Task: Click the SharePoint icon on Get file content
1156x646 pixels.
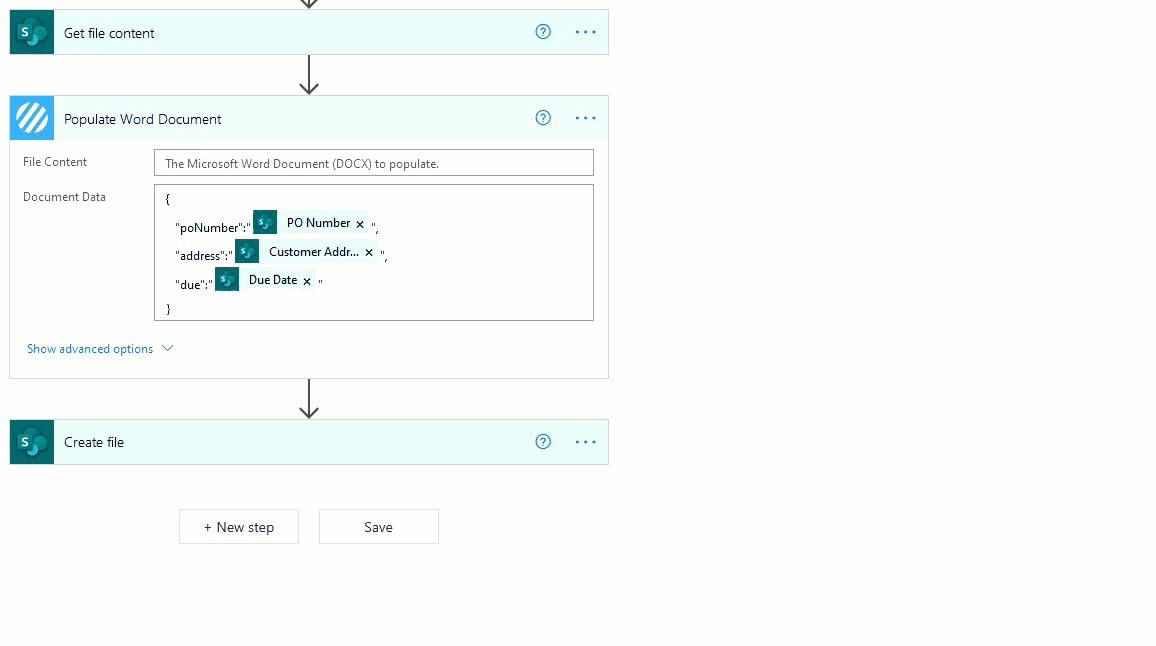Action: [32, 32]
